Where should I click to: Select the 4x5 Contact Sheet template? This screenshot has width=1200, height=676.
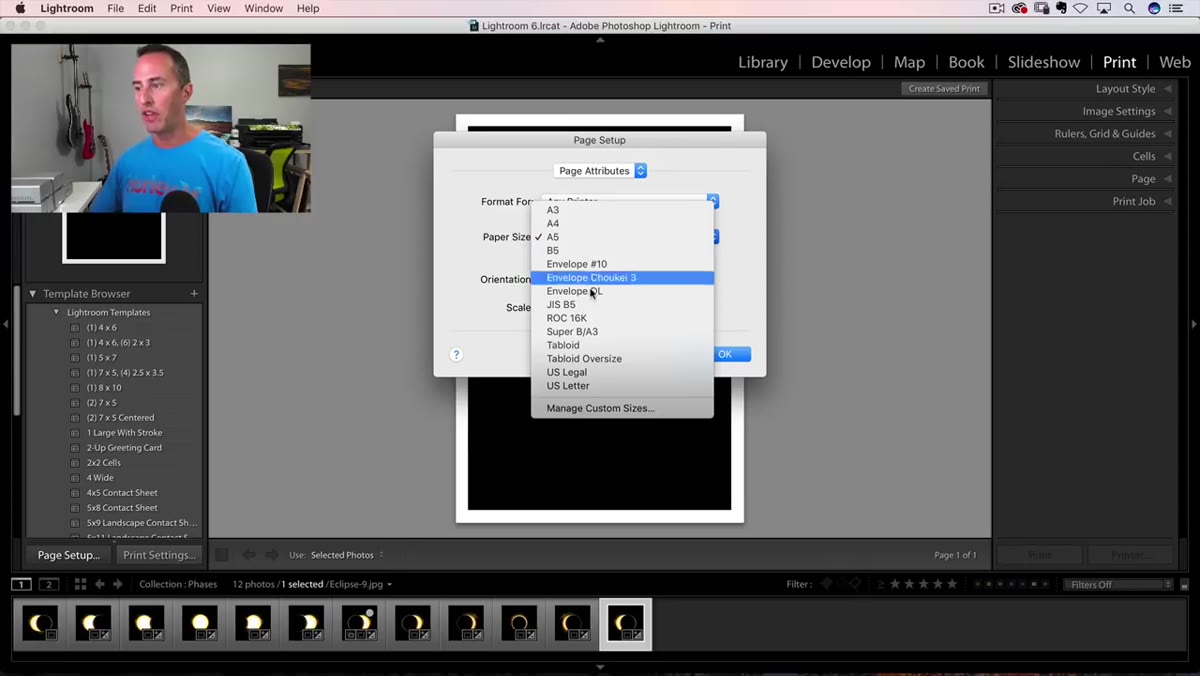[x=122, y=493]
